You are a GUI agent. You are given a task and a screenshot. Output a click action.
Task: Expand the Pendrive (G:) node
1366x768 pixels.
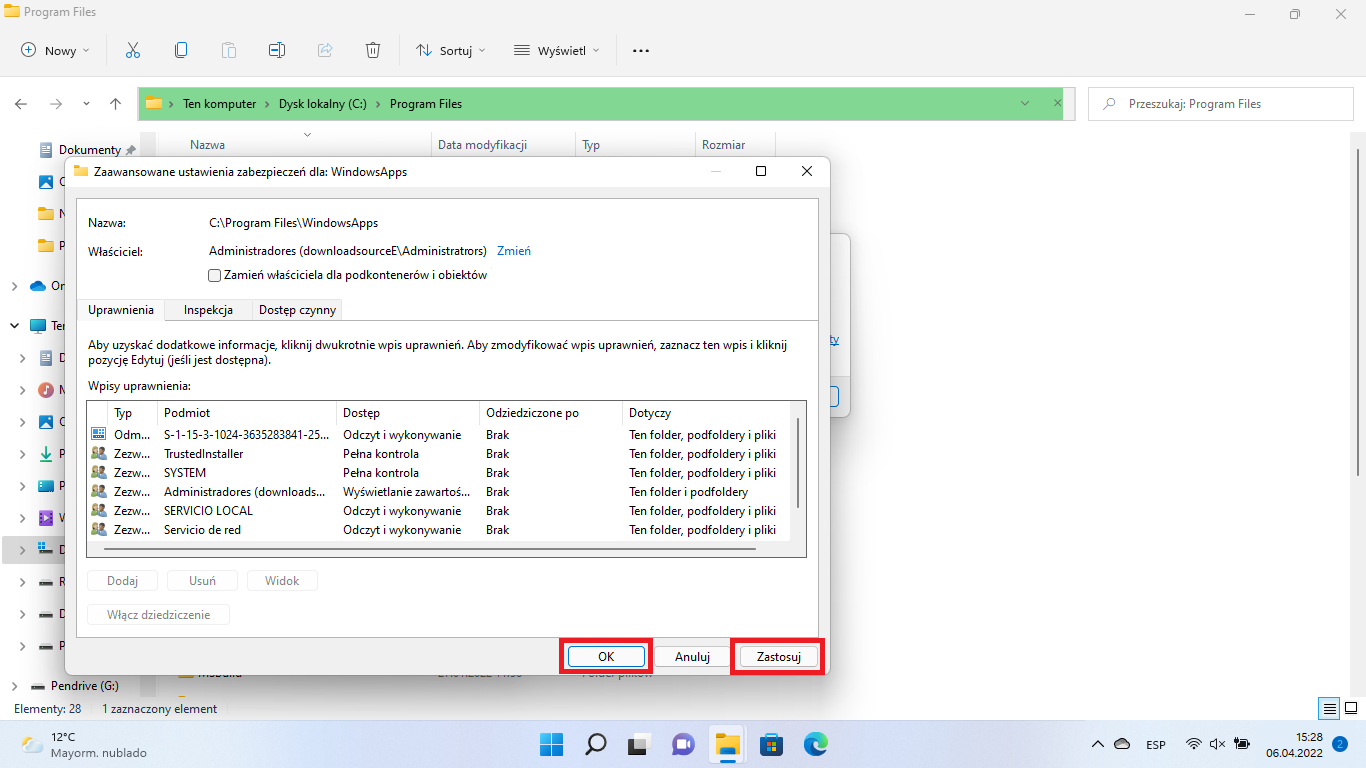tap(14, 686)
